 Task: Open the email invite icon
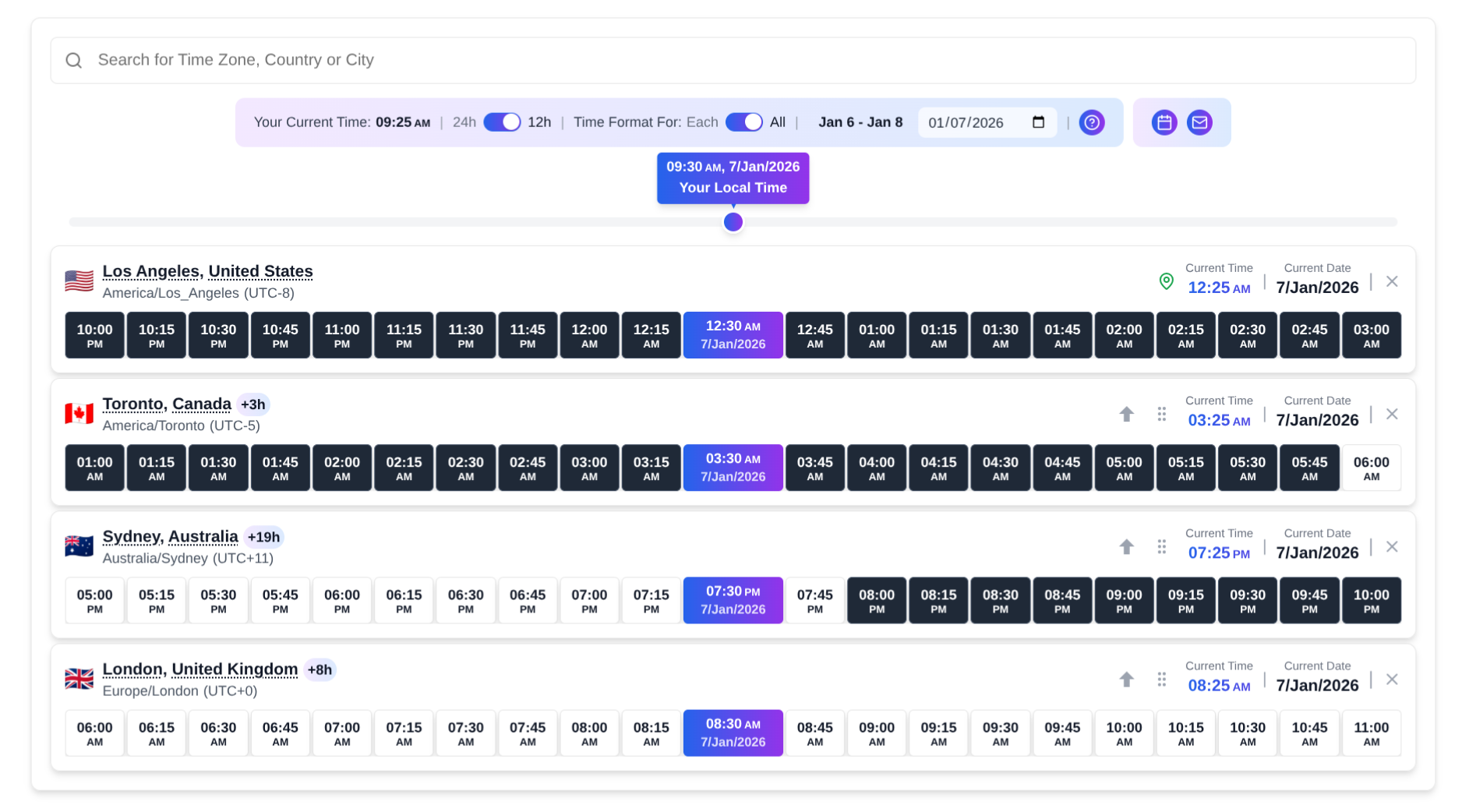1199,122
